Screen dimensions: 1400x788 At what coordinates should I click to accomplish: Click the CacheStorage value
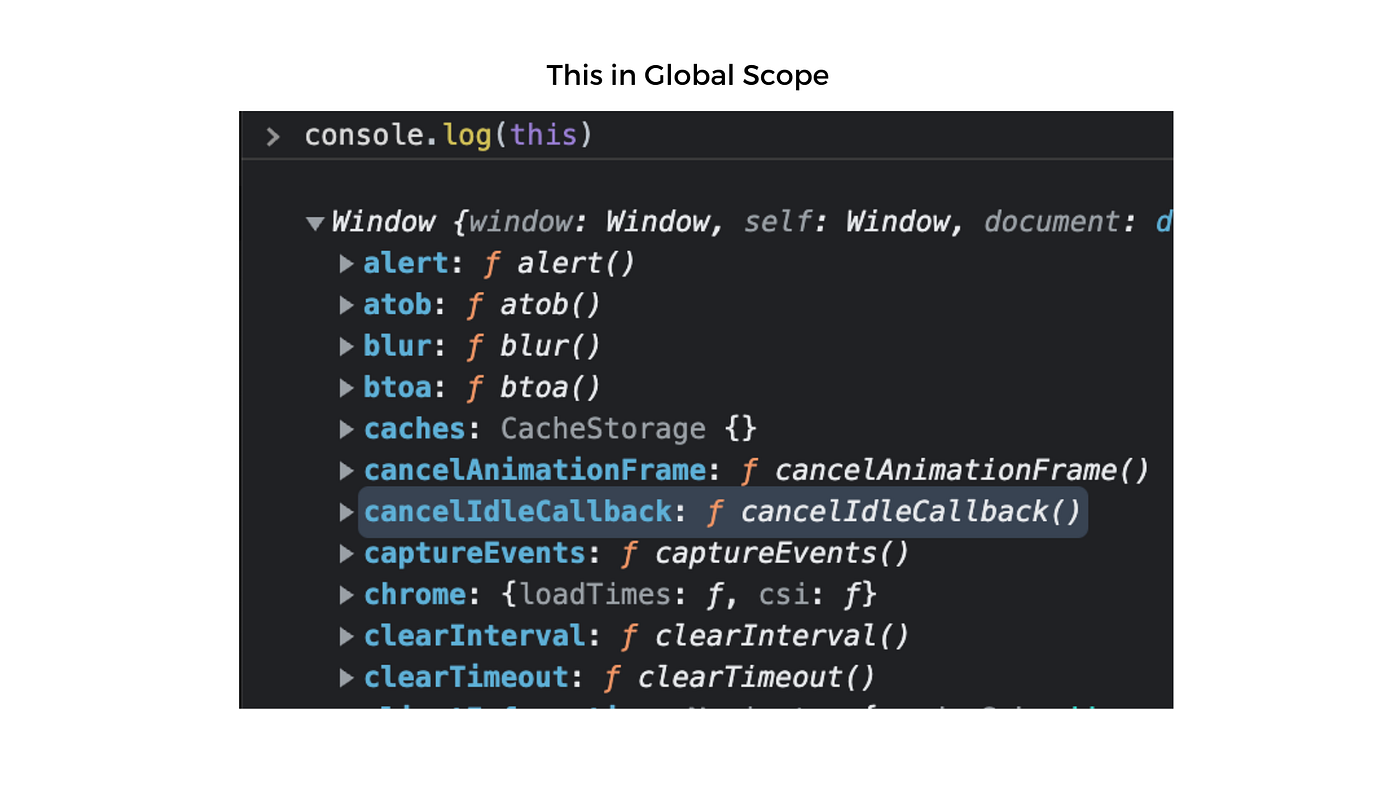pyautogui.click(x=602, y=428)
